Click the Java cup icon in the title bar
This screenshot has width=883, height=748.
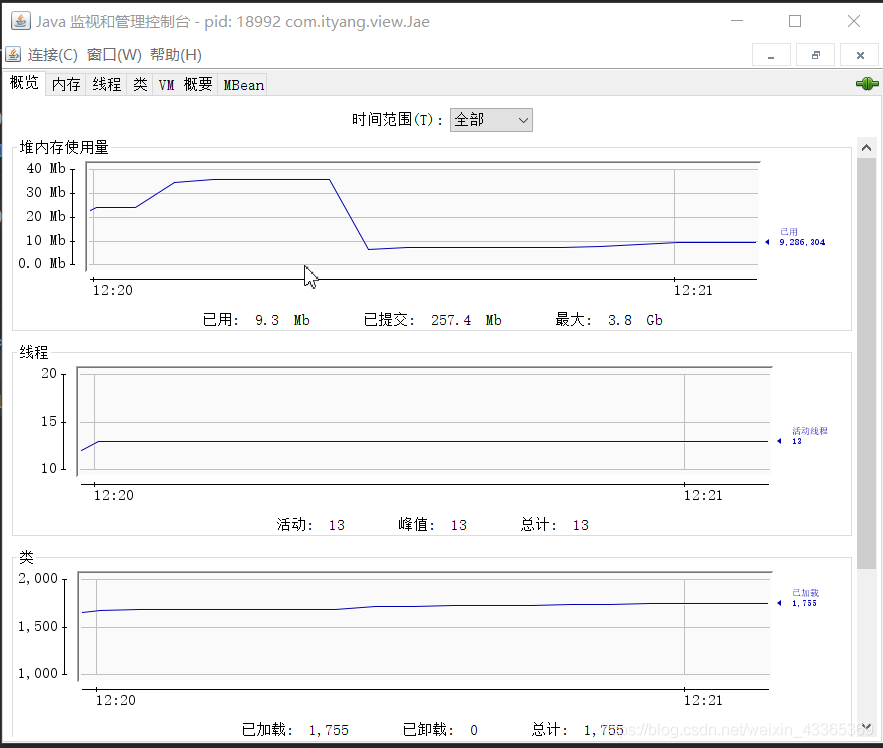click(x=19, y=19)
